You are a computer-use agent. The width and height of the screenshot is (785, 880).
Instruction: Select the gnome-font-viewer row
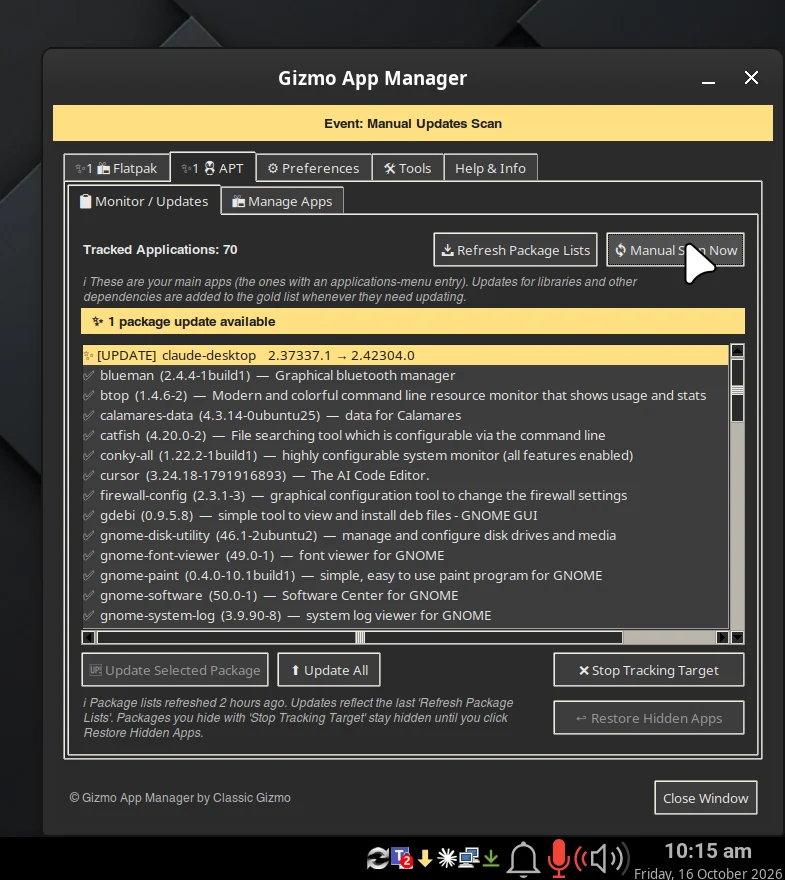405,555
